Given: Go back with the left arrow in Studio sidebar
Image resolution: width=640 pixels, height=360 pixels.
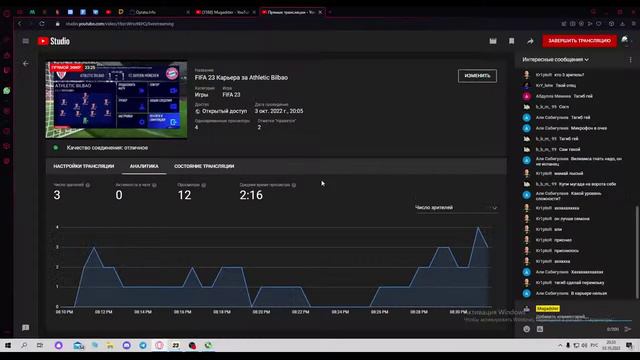Looking at the screenshot, I should coord(26,64).
